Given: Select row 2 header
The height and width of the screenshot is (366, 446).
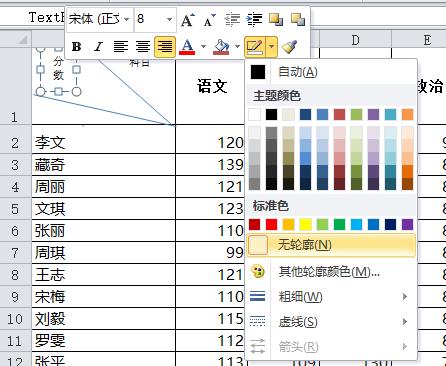Looking at the screenshot, I should pyautogui.click(x=15, y=143).
